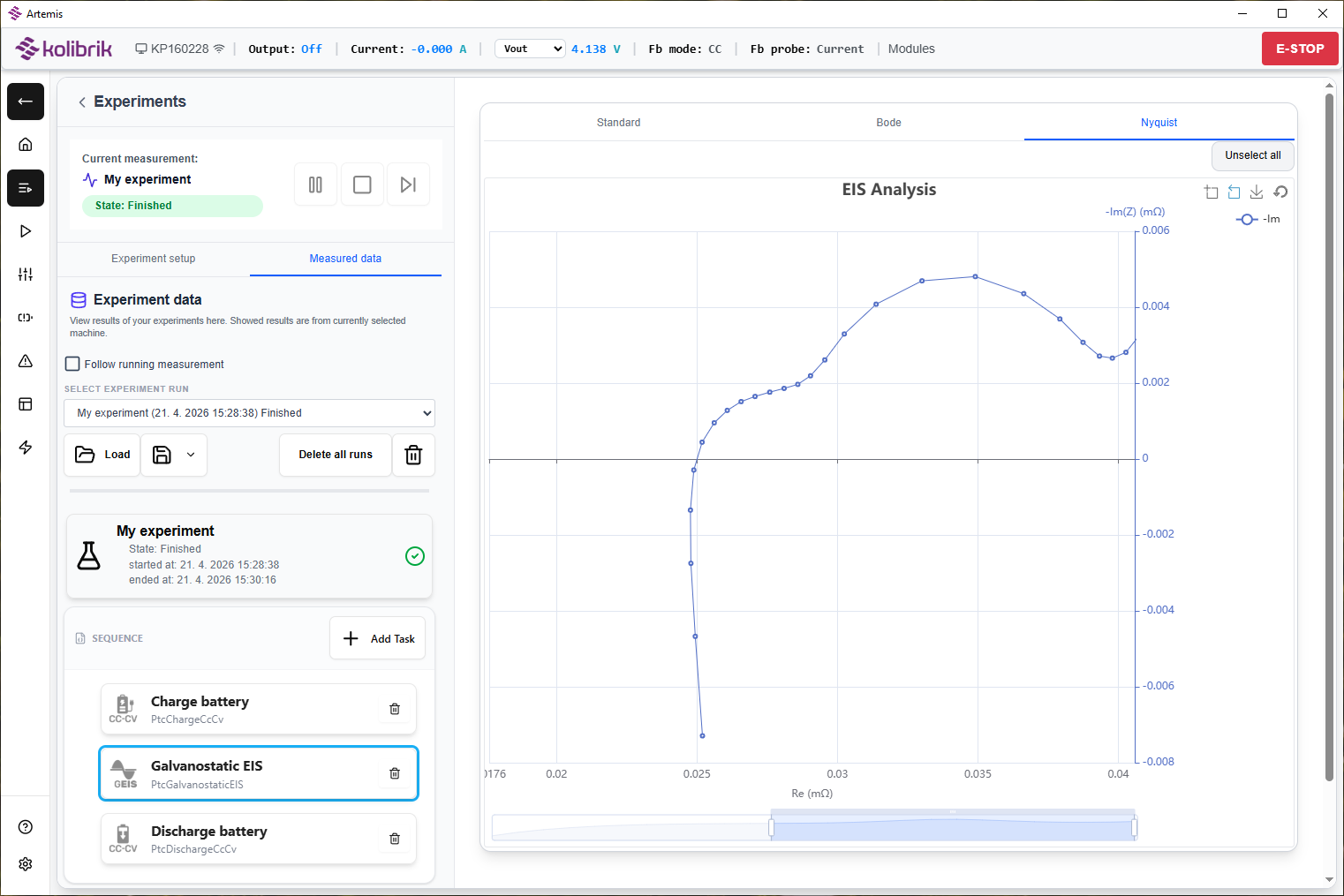Viewport: 1344px width, 896px height.
Task: Open the settings gear icon
Action: [26, 864]
